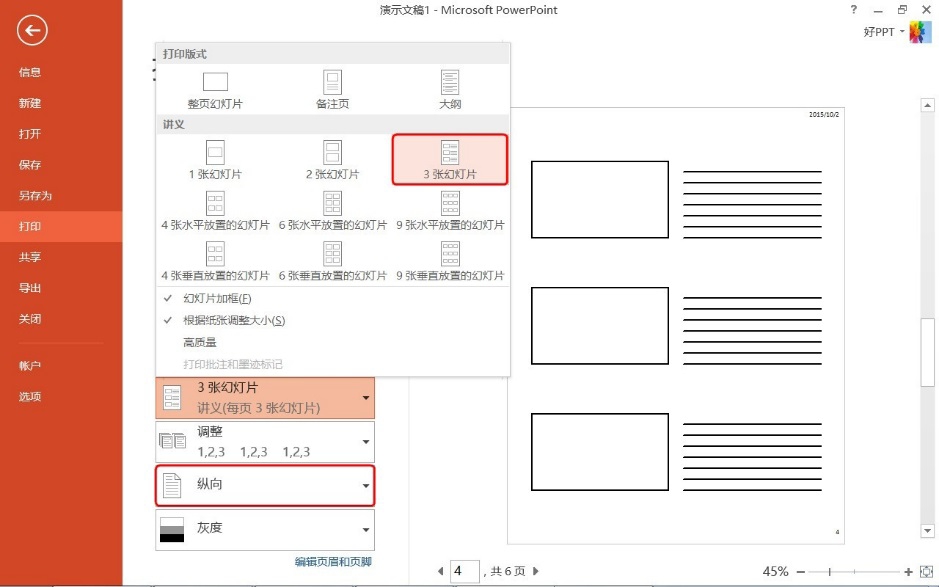Open 另存为 in the left sidebar

35,195
